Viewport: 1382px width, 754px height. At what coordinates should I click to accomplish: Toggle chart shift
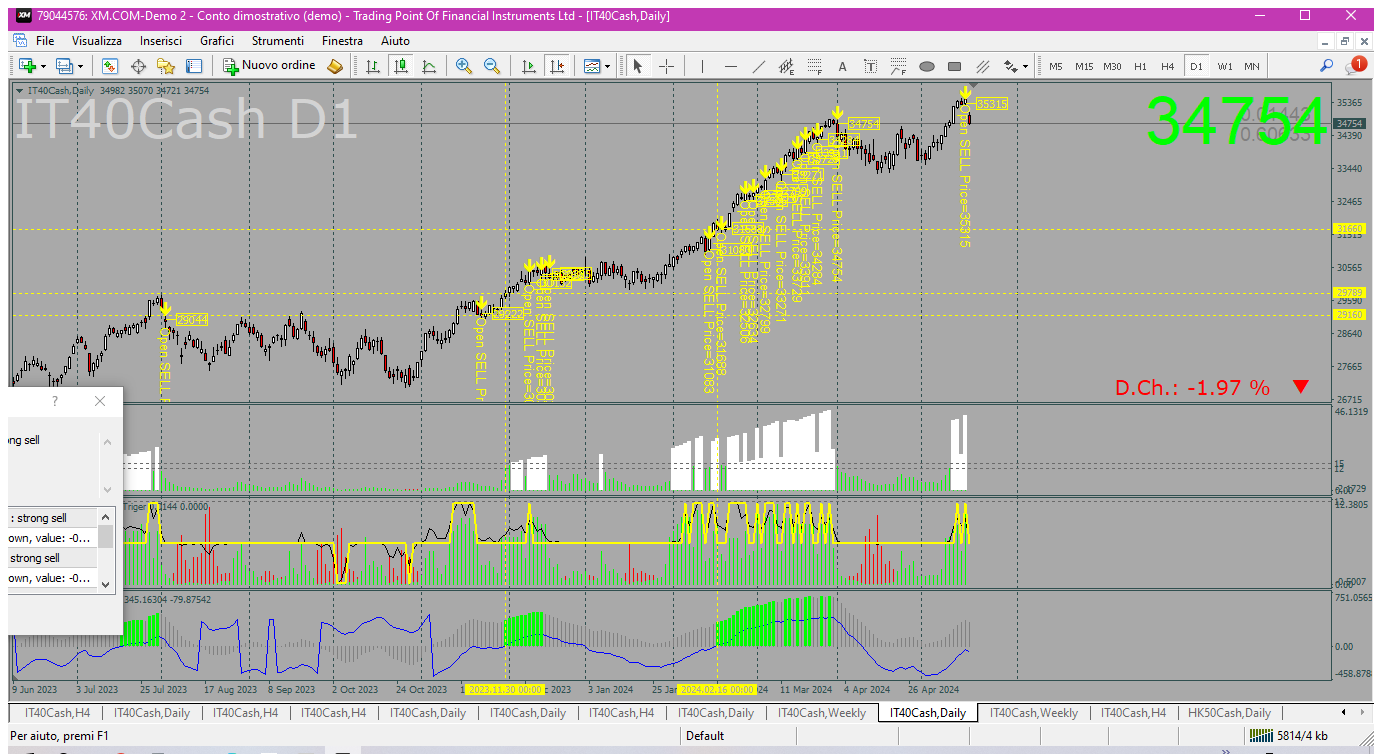point(557,66)
